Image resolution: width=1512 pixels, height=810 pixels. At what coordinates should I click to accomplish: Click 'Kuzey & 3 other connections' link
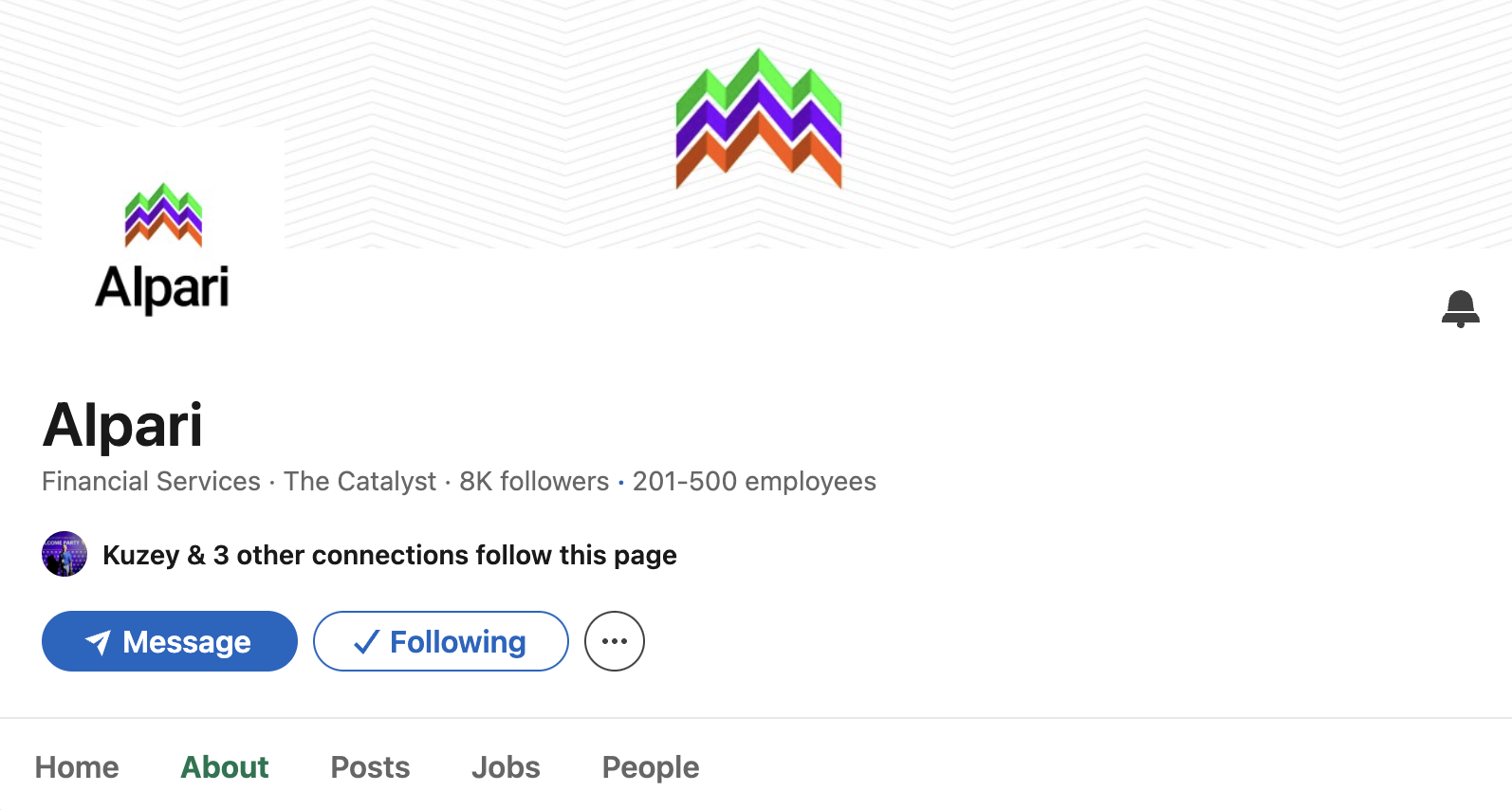[389, 555]
